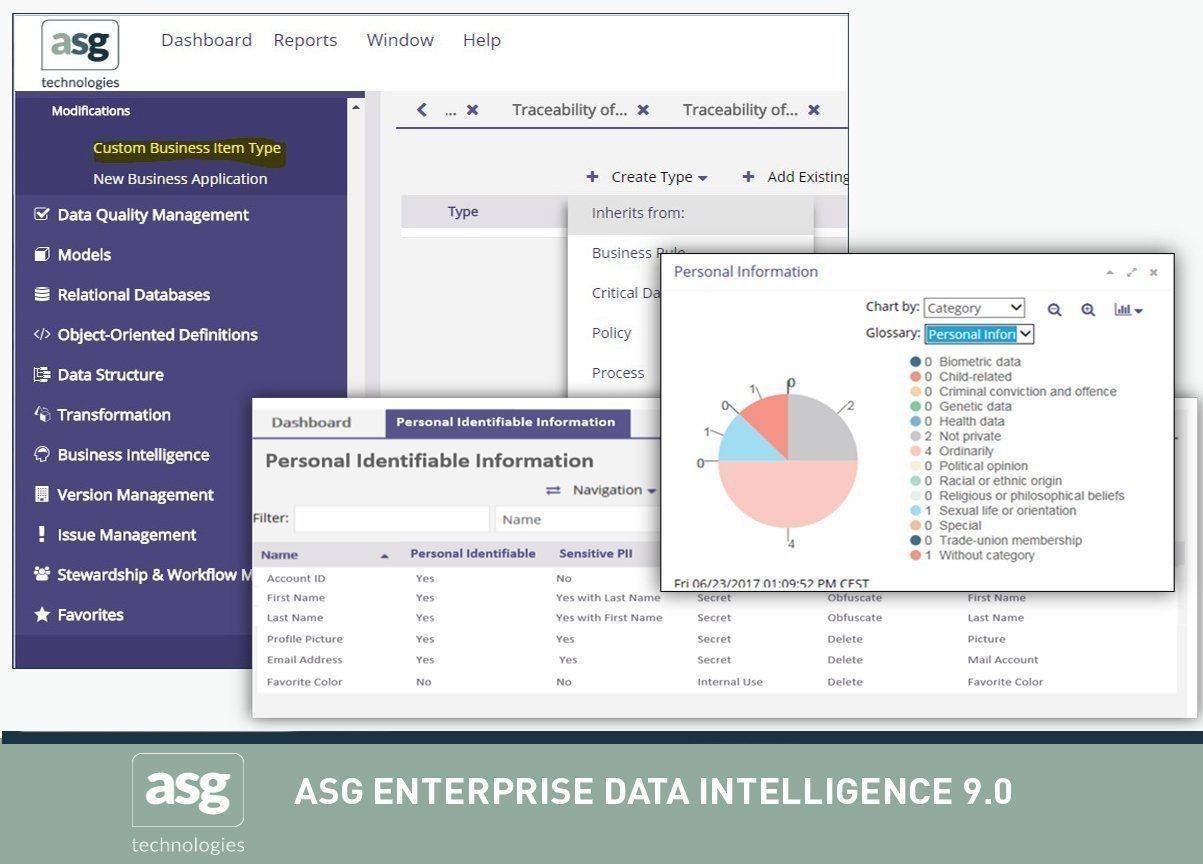Click the Modifications sidebar heading

pyautogui.click(x=91, y=111)
